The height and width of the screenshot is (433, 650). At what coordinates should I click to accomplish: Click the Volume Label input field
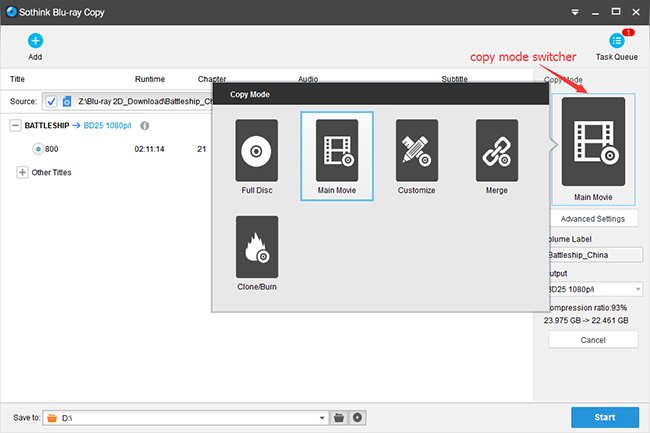coord(594,255)
